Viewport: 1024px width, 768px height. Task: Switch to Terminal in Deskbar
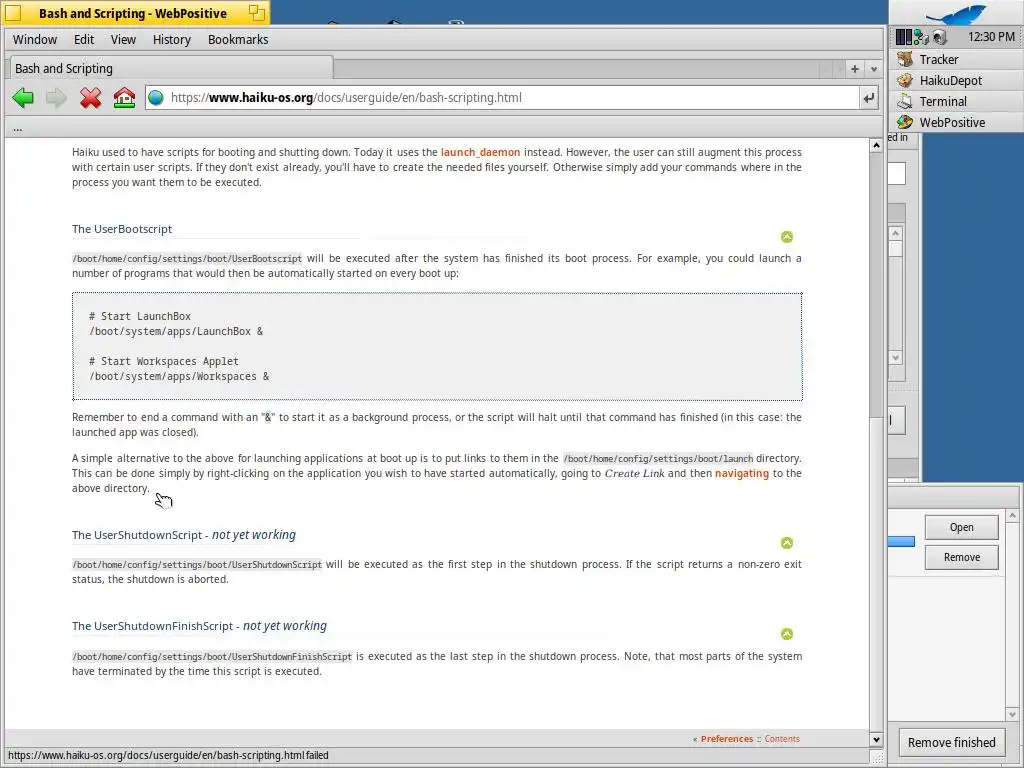click(956, 101)
